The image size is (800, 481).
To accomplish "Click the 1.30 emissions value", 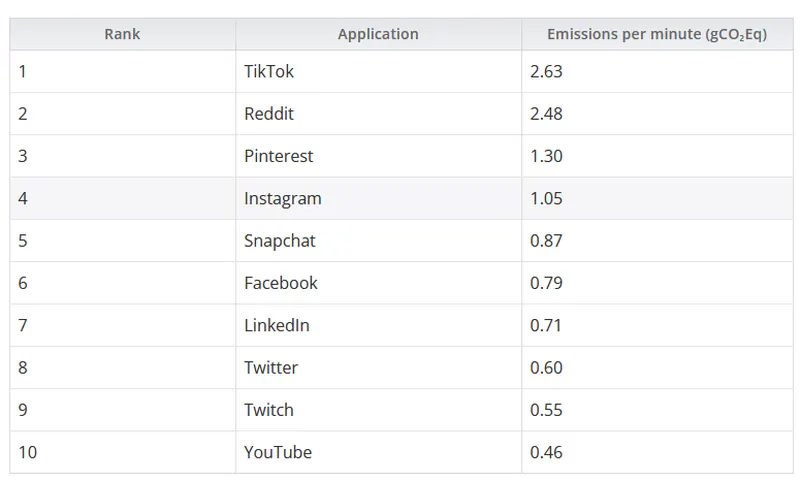I will click(546, 156).
